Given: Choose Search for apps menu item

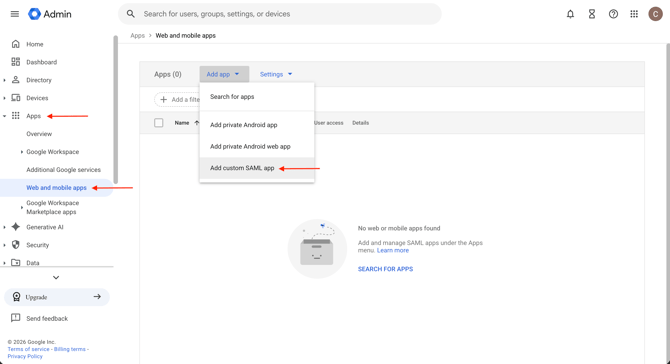Looking at the screenshot, I should point(257,97).
